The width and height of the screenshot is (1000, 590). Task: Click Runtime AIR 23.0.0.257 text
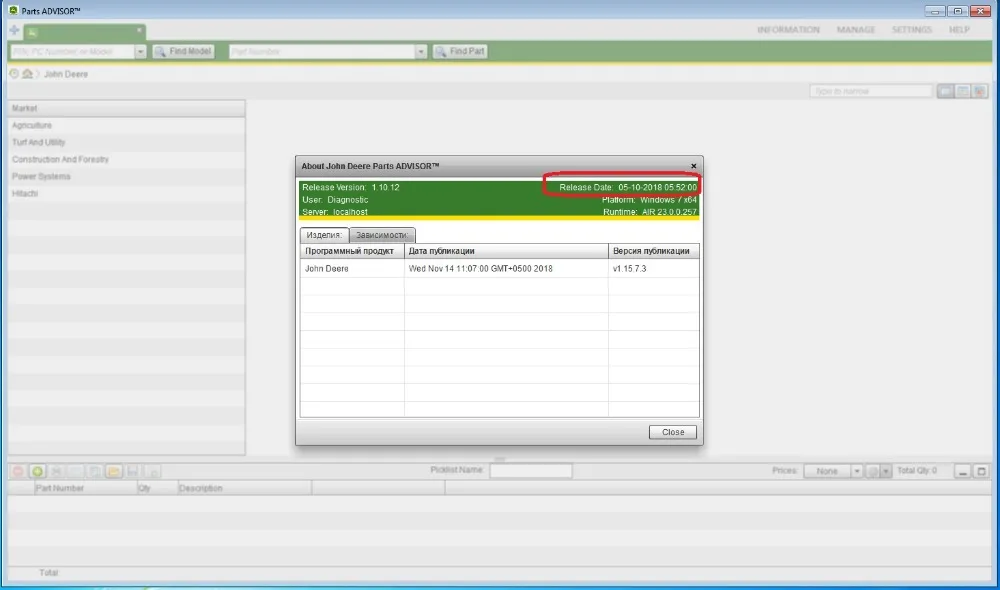tap(650, 212)
